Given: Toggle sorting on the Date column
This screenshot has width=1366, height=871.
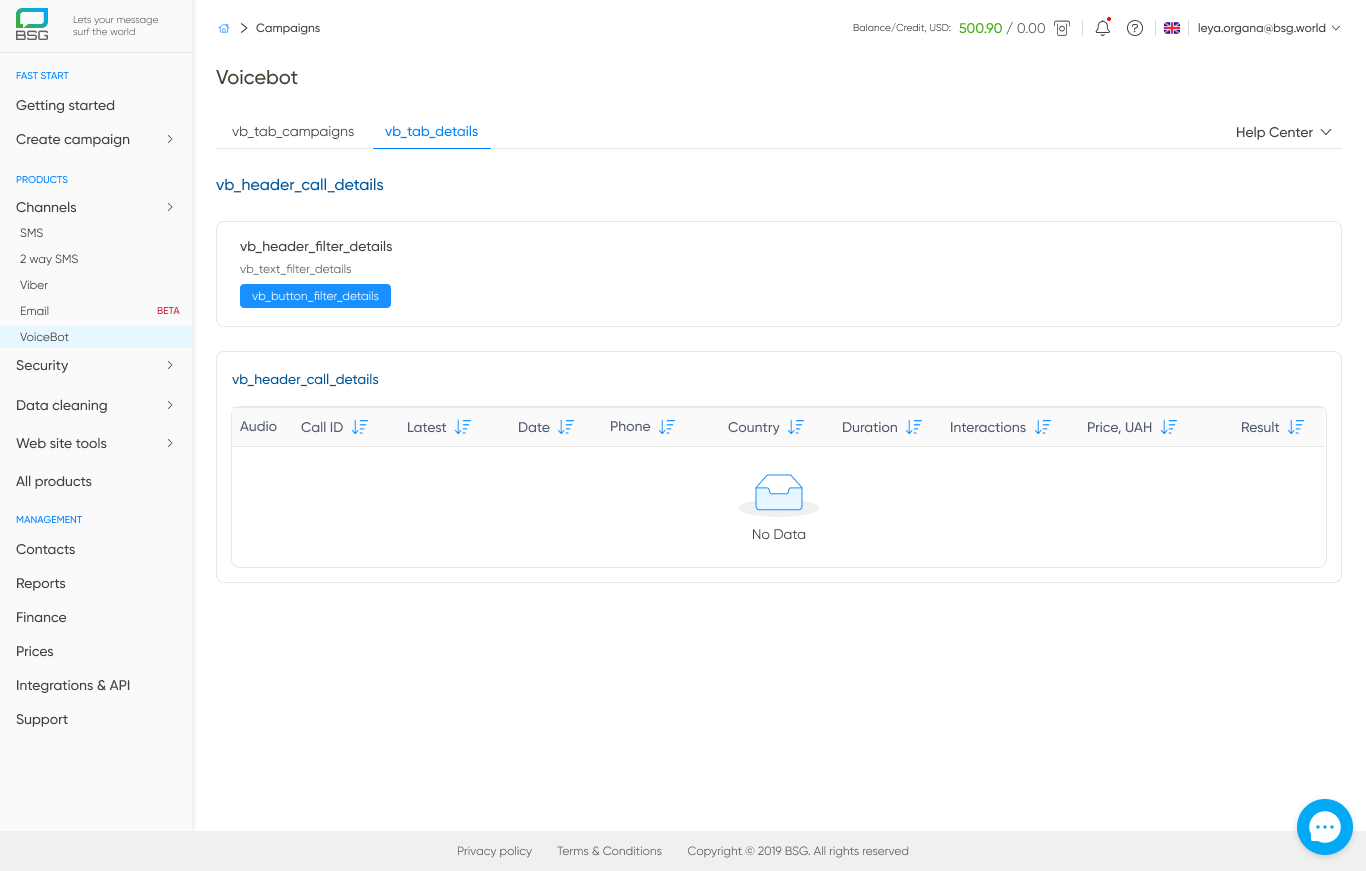Looking at the screenshot, I should coord(566,427).
